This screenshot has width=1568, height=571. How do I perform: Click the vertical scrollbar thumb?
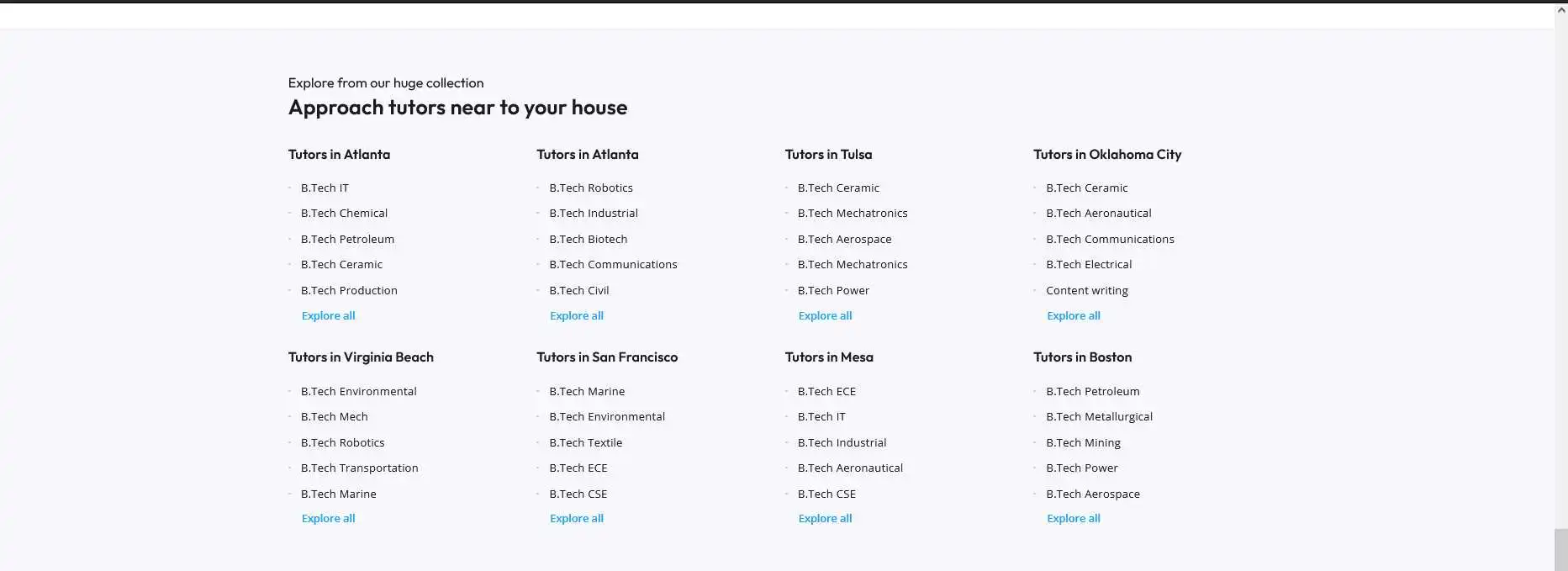1560,549
